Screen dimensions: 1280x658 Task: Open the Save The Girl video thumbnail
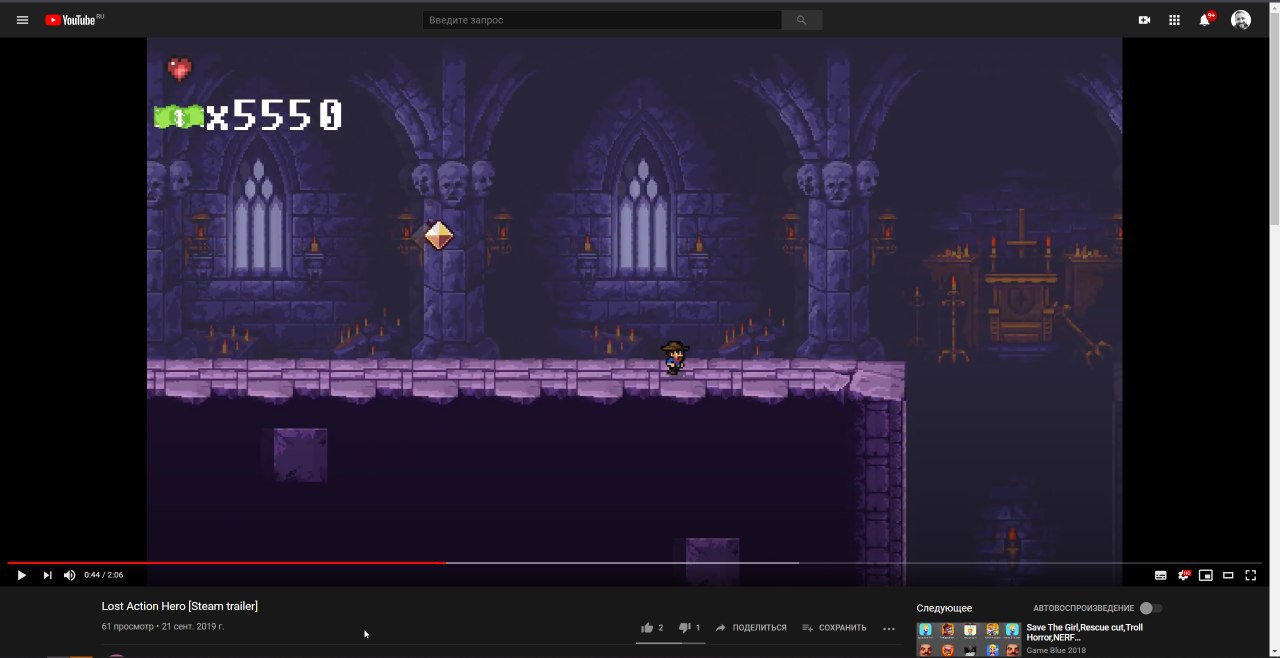[x=969, y=639]
